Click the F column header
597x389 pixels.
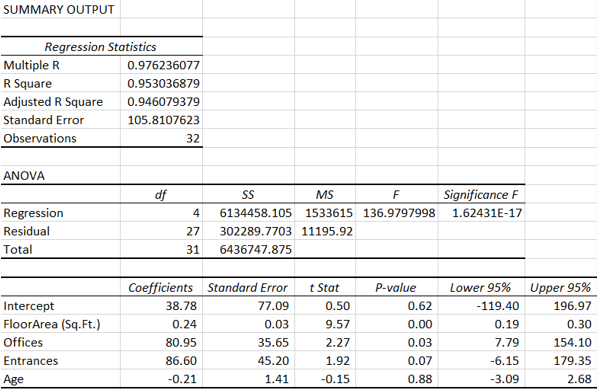396,194
